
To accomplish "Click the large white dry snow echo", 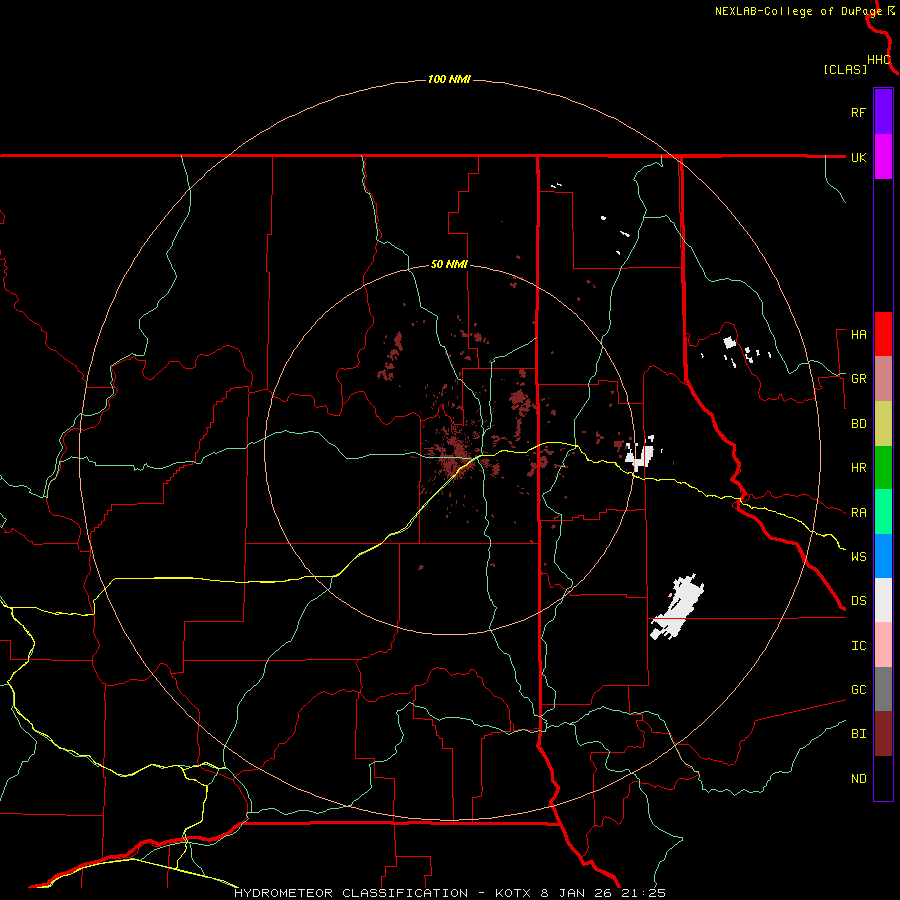I will click(677, 607).
